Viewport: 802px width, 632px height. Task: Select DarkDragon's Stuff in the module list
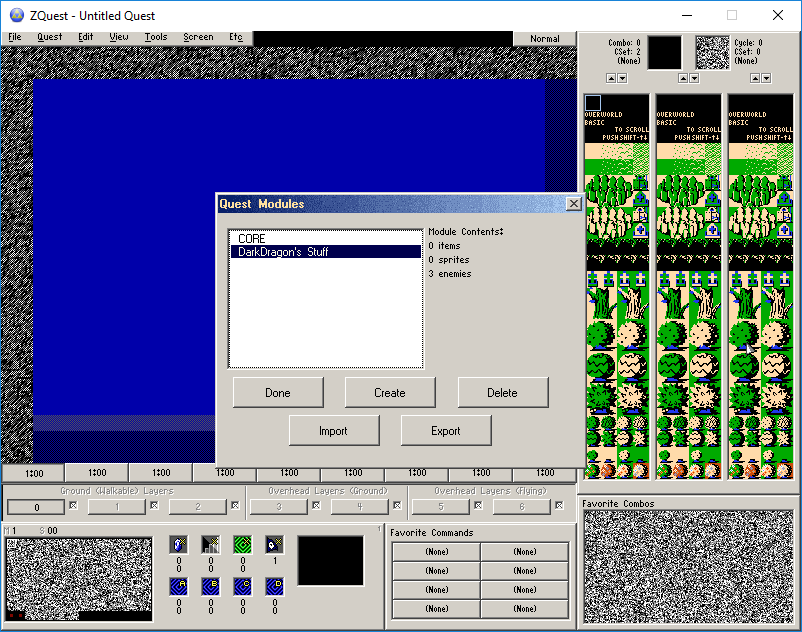click(x=326, y=252)
